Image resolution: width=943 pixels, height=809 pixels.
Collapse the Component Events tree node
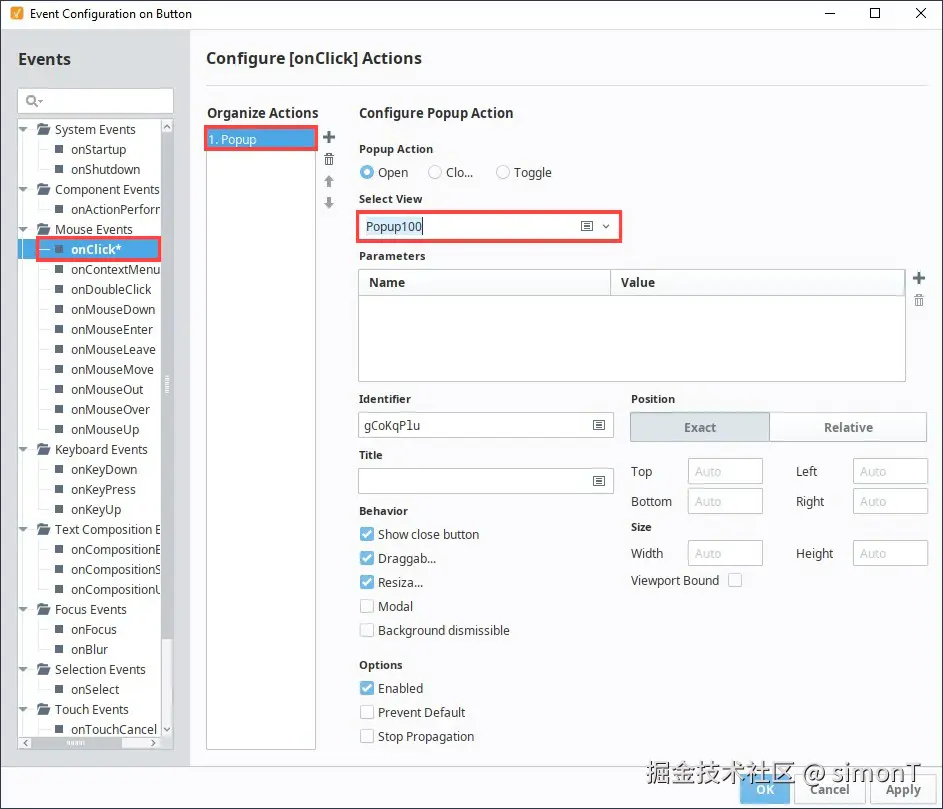tap(23, 189)
